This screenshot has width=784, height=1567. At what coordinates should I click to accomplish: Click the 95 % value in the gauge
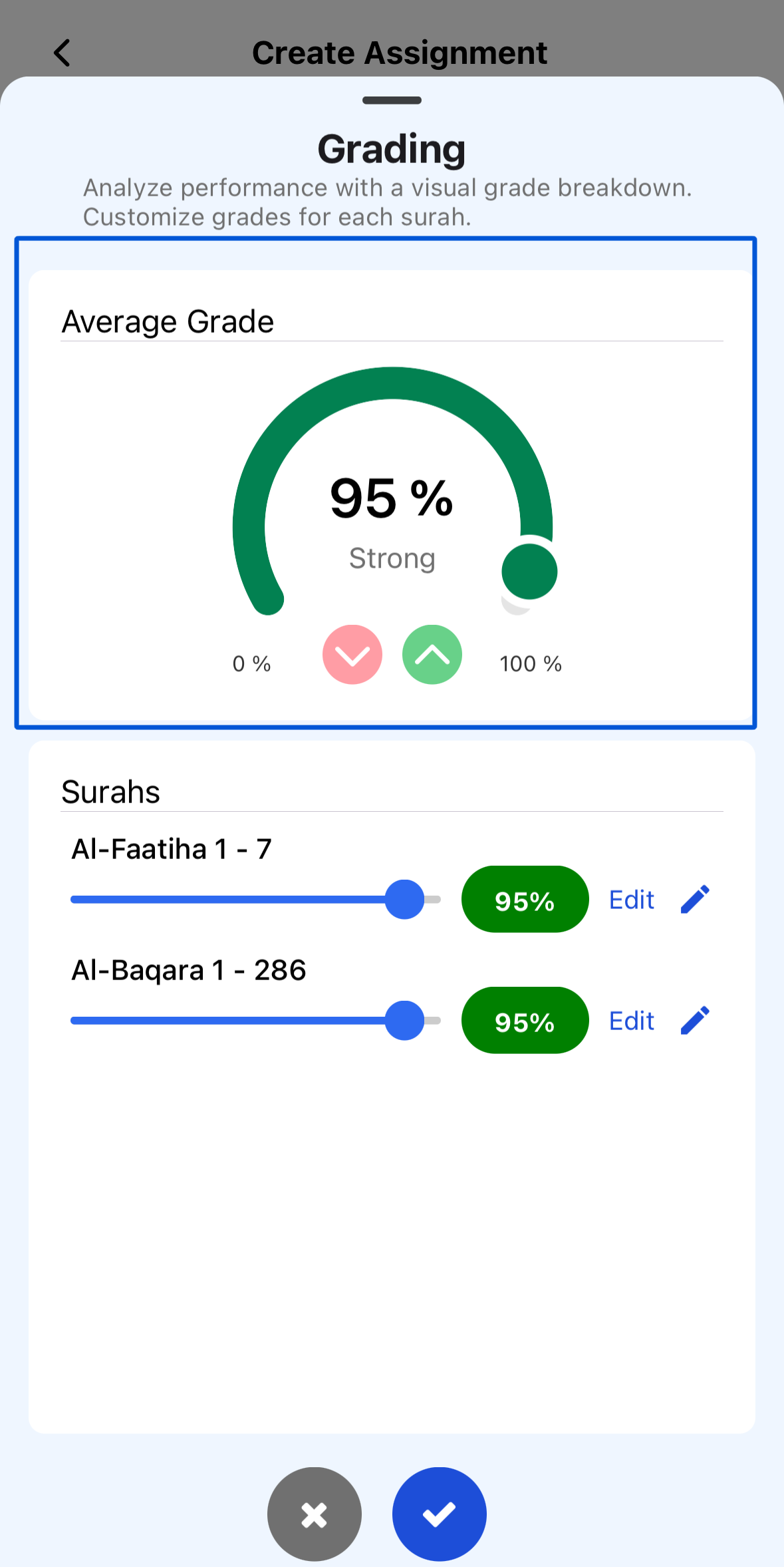pos(392,498)
